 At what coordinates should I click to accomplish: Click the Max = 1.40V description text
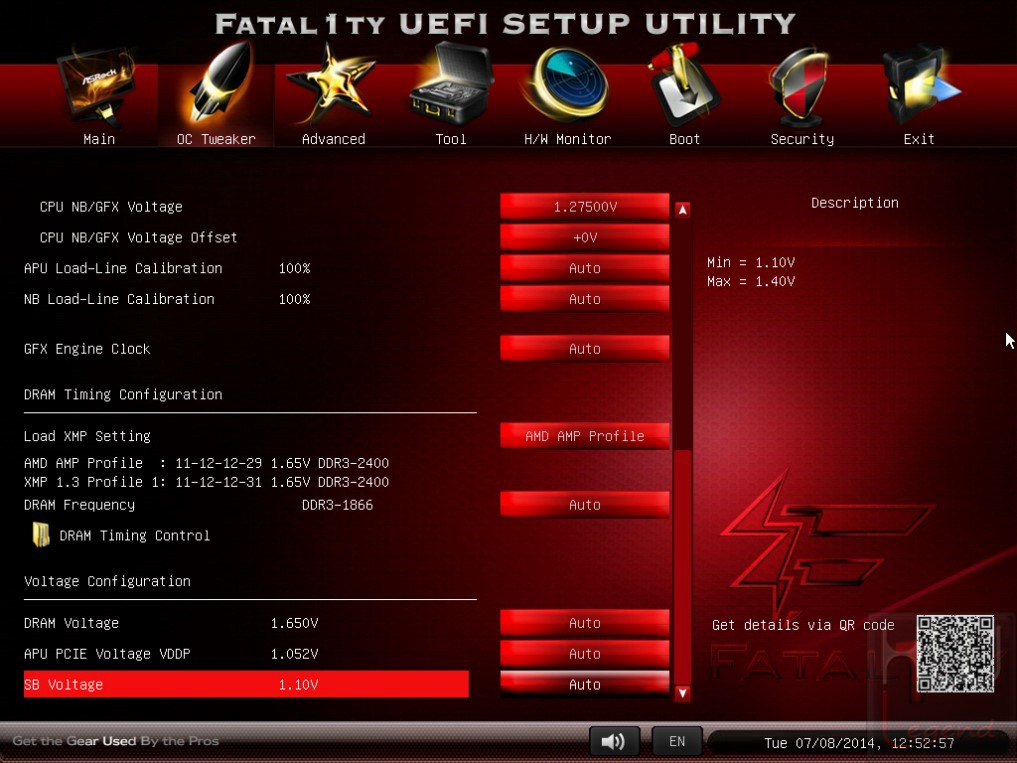[x=750, y=281]
